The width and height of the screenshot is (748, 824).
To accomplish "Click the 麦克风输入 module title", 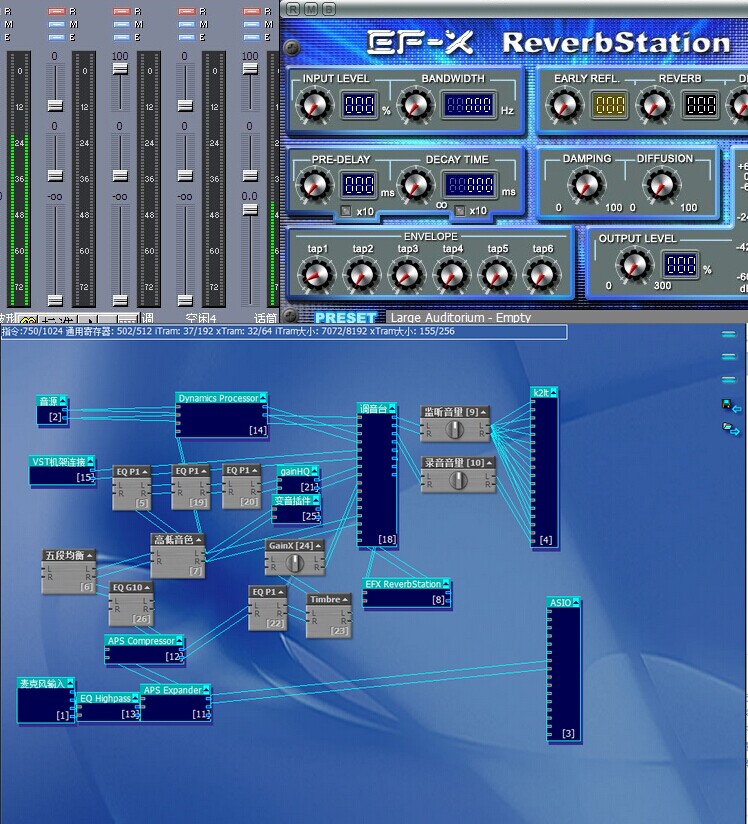I will pyautogui.click(x=42, y=684).
